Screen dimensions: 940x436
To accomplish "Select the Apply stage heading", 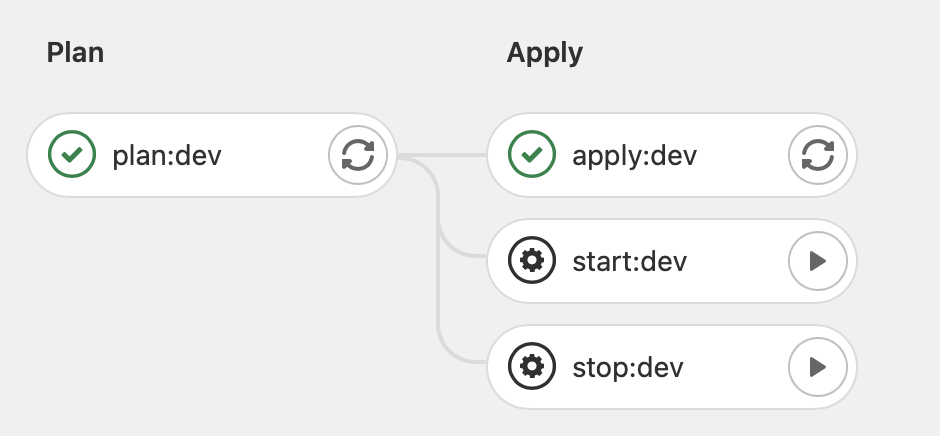I will [544, 53].
